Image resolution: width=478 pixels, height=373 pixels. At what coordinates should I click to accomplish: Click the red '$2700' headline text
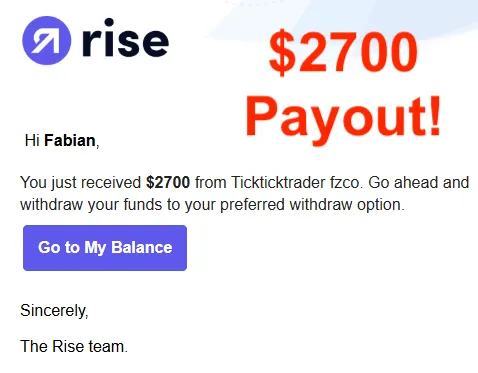343,51
